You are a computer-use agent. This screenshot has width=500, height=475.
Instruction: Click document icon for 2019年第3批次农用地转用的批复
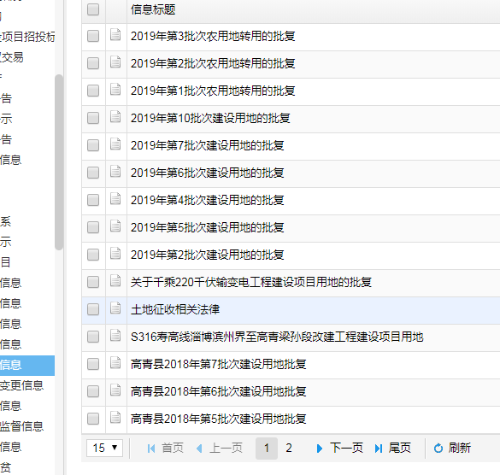tap(115, 35)
